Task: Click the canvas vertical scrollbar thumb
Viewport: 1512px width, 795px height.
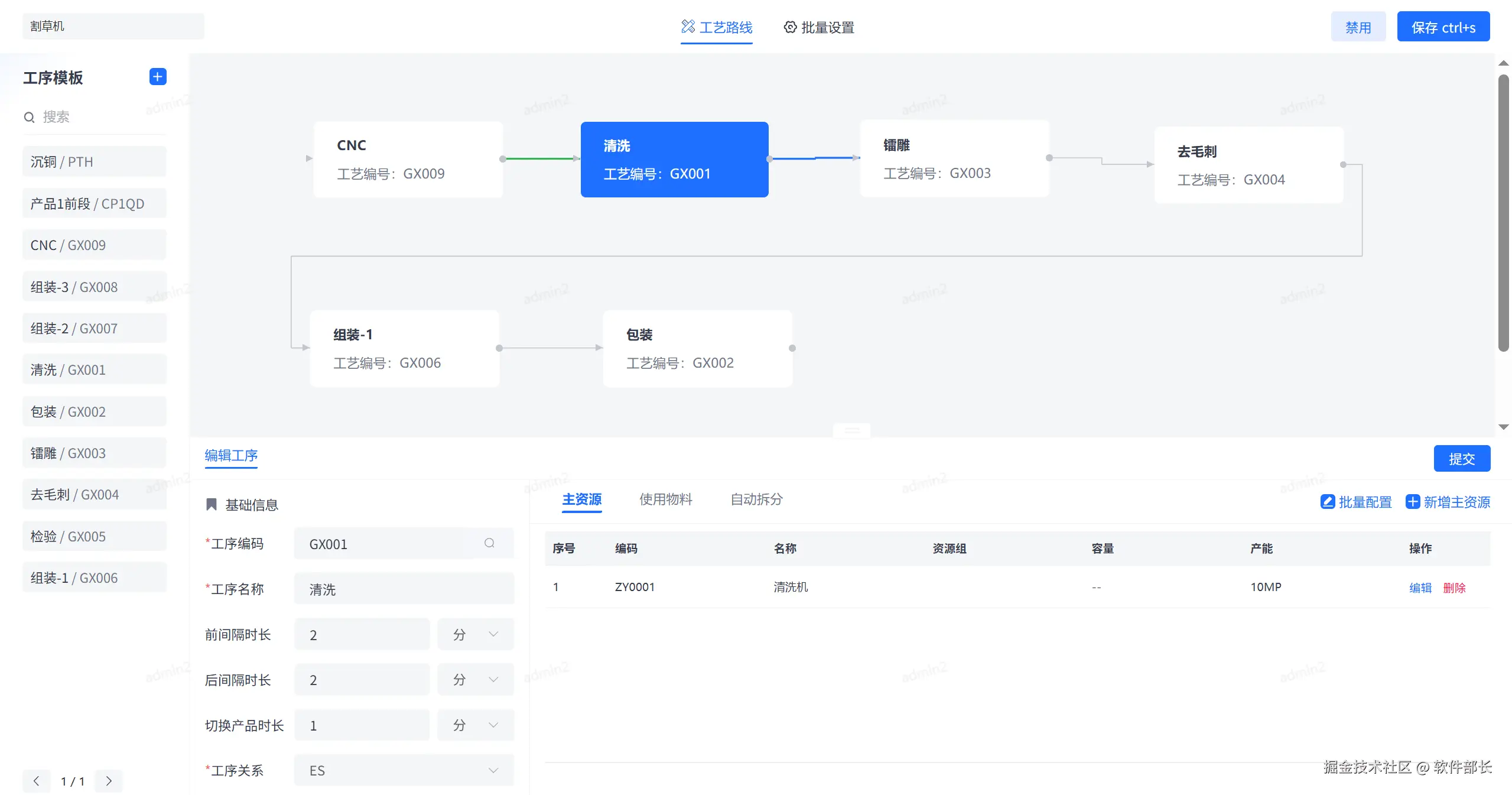Action: pyautogui.click(x=1504, y=213)
